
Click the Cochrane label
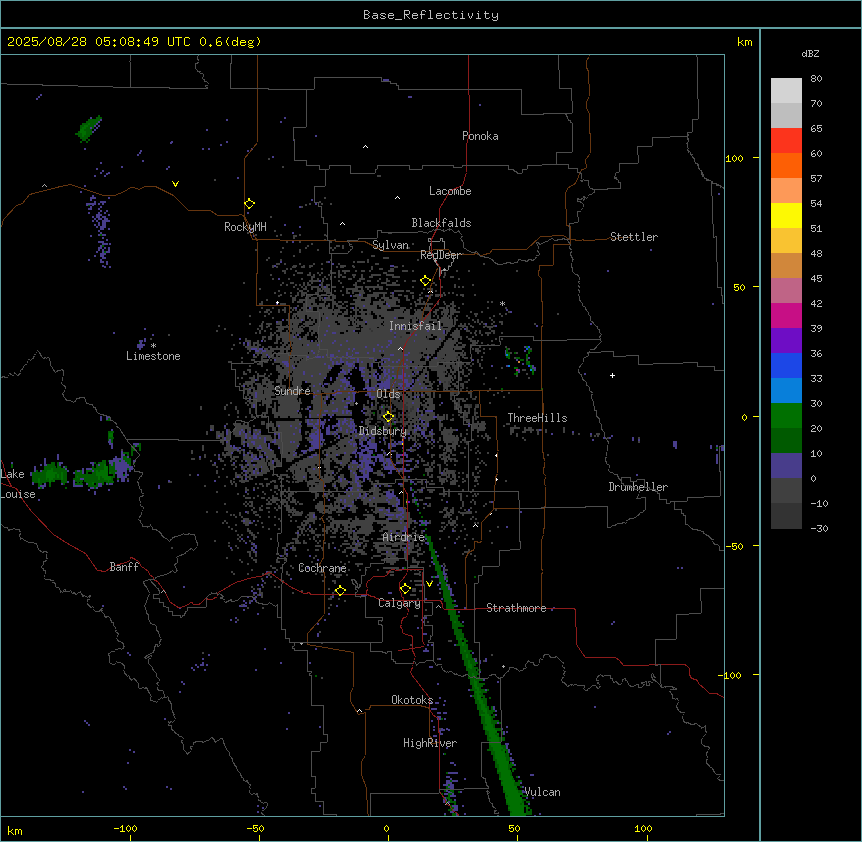pos(322,568)
